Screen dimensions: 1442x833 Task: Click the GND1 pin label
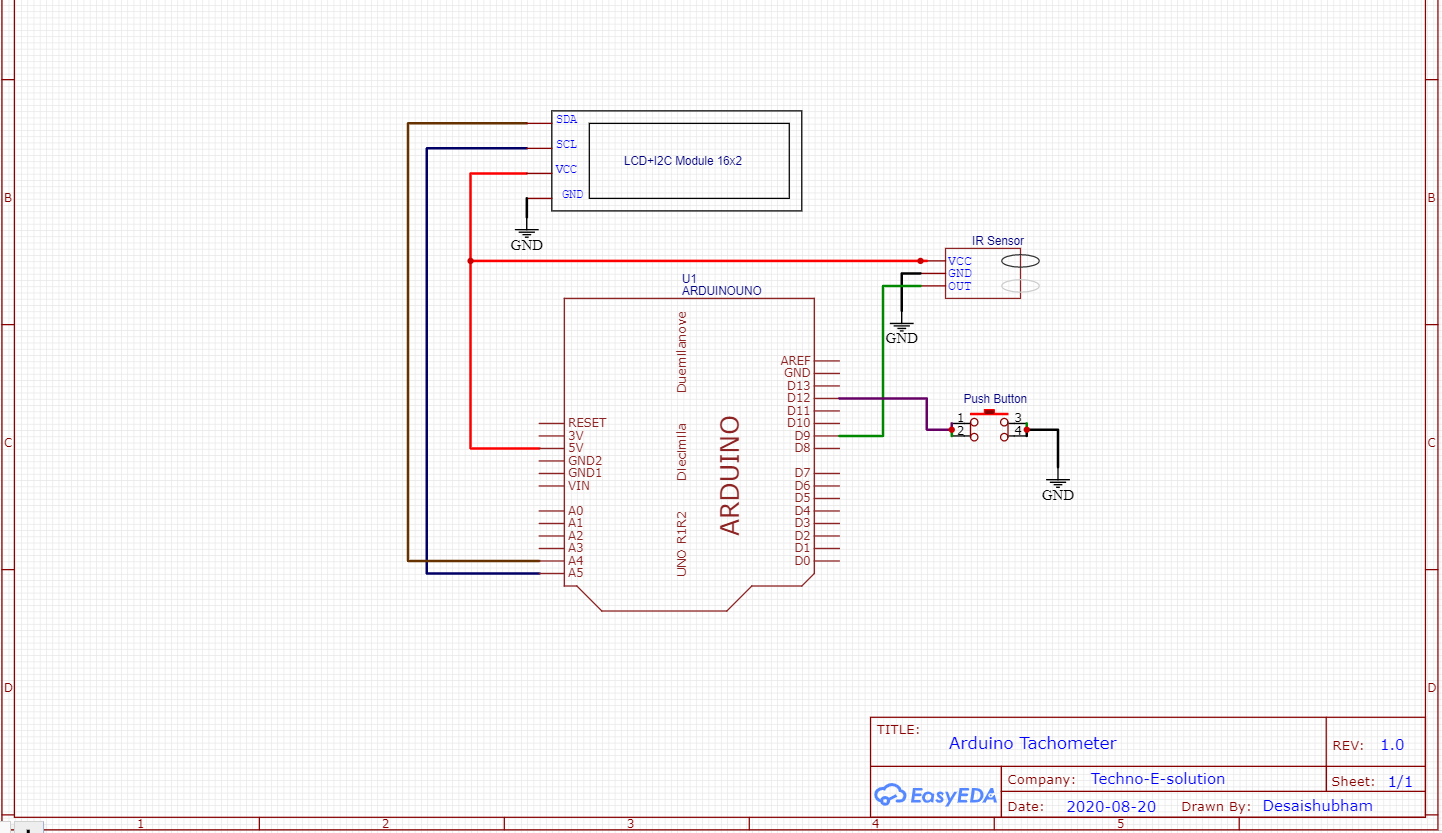(x=585, y=473)
